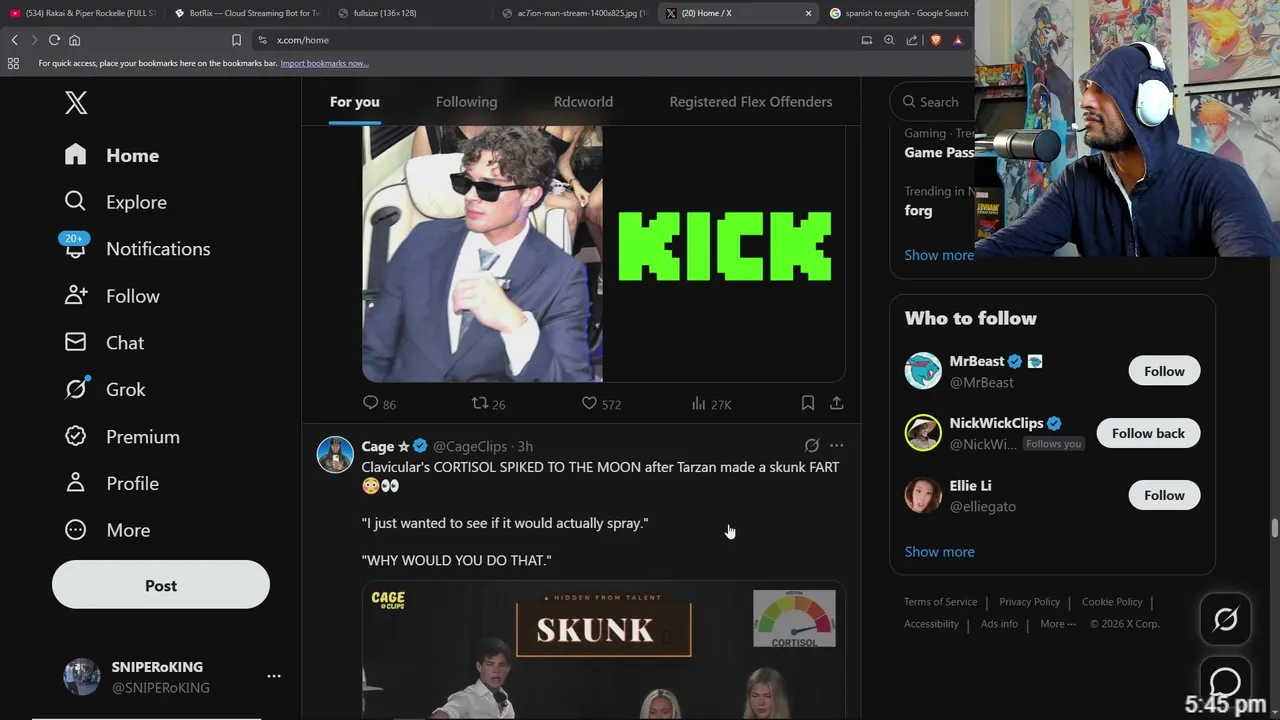The image size is (1280, 720).
Task: Expand the footer More menu
Action: (1058, 624)
